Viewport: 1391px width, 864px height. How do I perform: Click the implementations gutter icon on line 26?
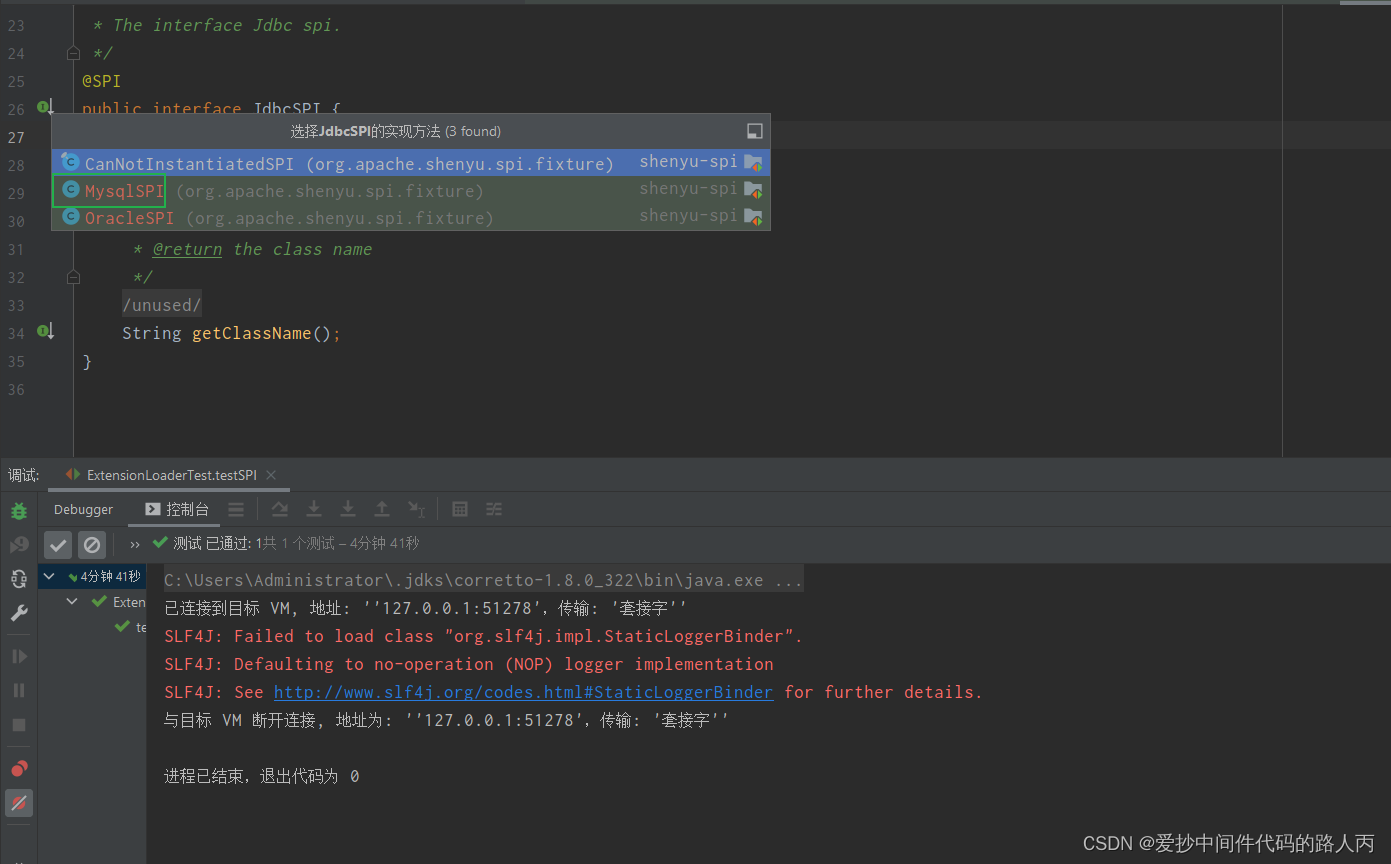[45, 107]
